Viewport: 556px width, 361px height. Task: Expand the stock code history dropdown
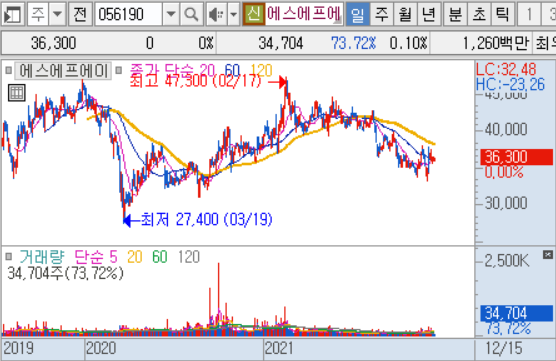[171, 14]
